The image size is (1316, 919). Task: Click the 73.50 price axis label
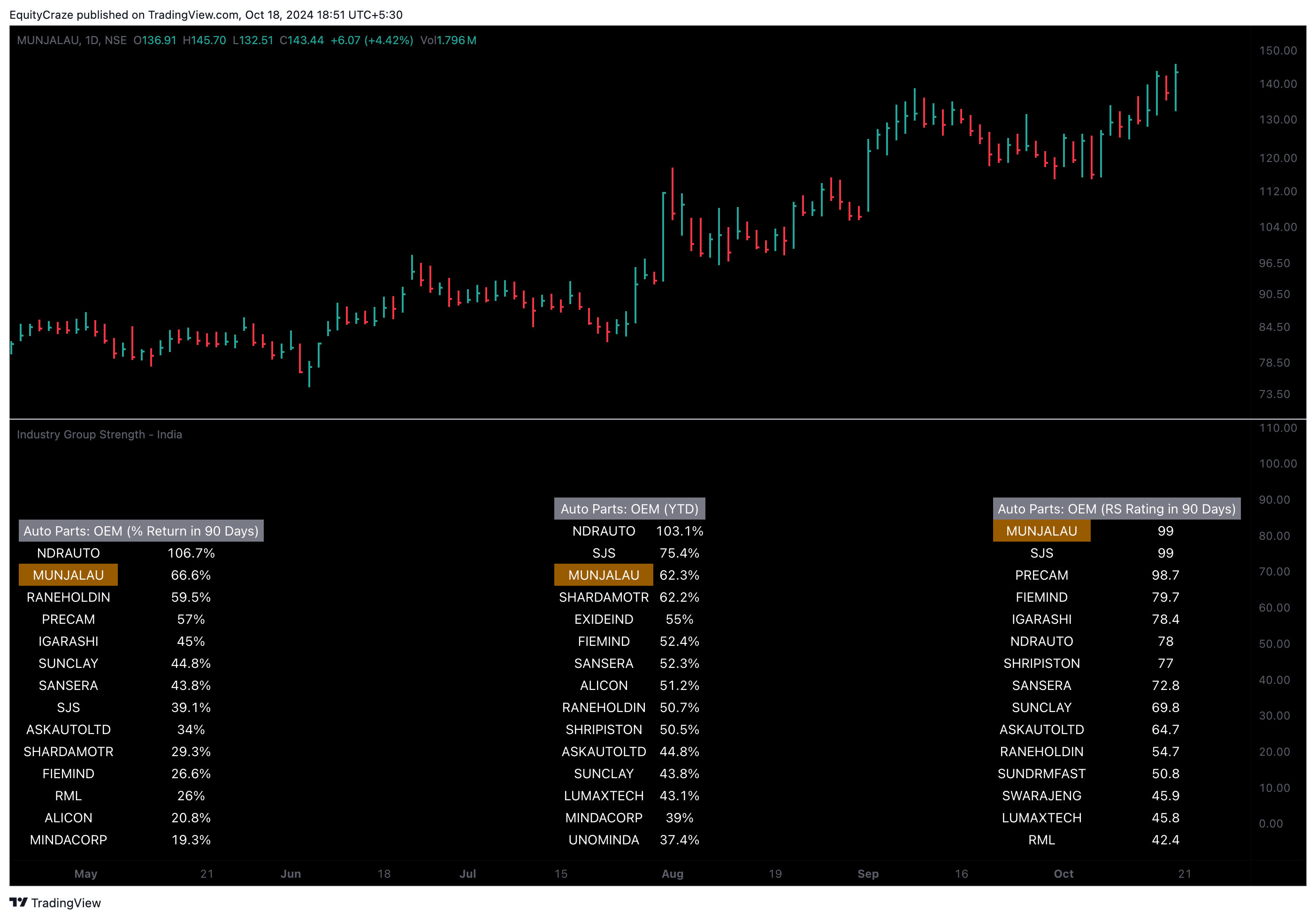(x=1274, y=394)
